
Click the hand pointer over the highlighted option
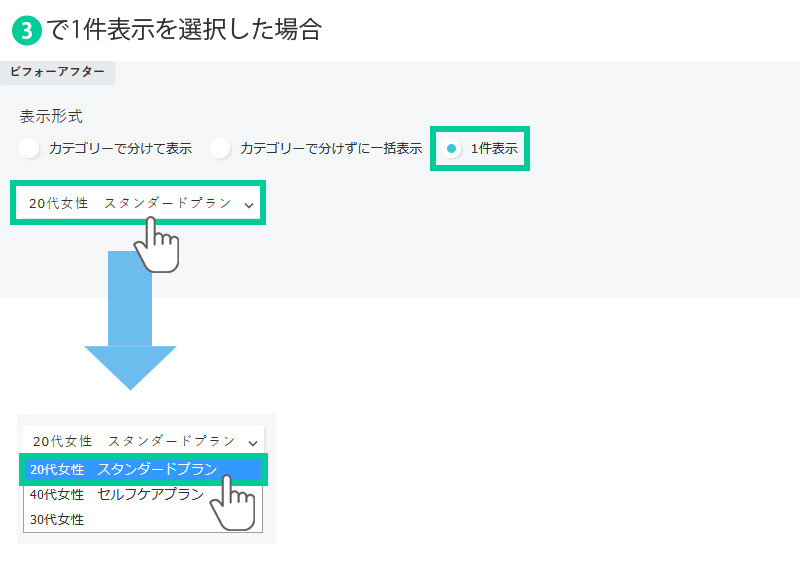click(234, 503)
